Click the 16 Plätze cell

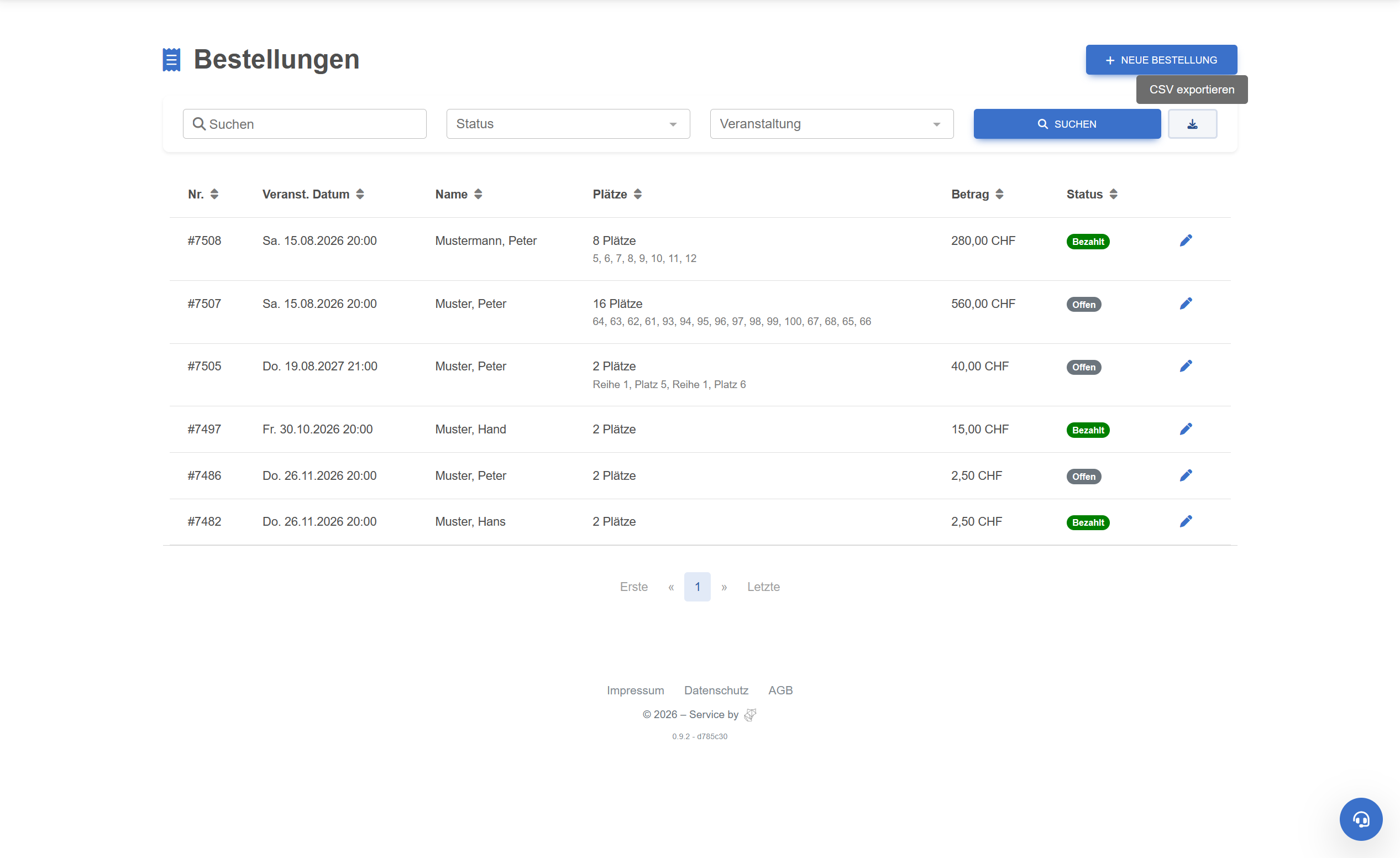point(617,304)
